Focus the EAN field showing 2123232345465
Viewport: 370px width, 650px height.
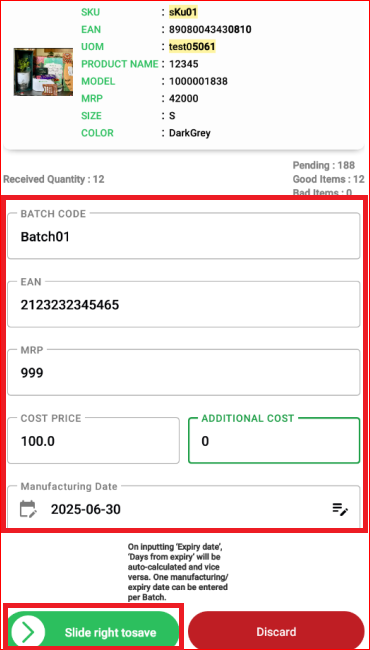(x=184, y=305)
